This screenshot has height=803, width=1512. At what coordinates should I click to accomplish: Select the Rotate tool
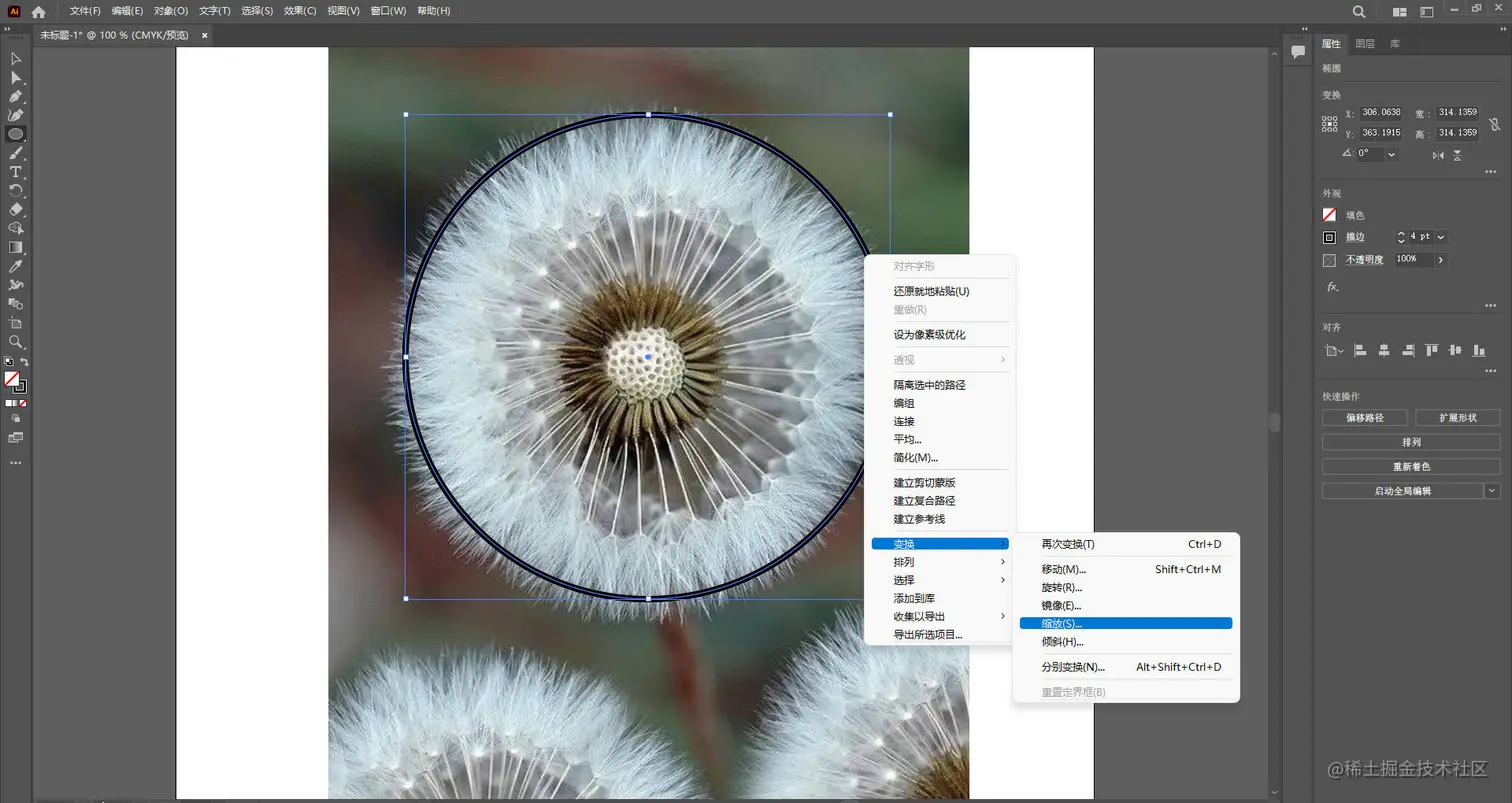click(15, 190)
